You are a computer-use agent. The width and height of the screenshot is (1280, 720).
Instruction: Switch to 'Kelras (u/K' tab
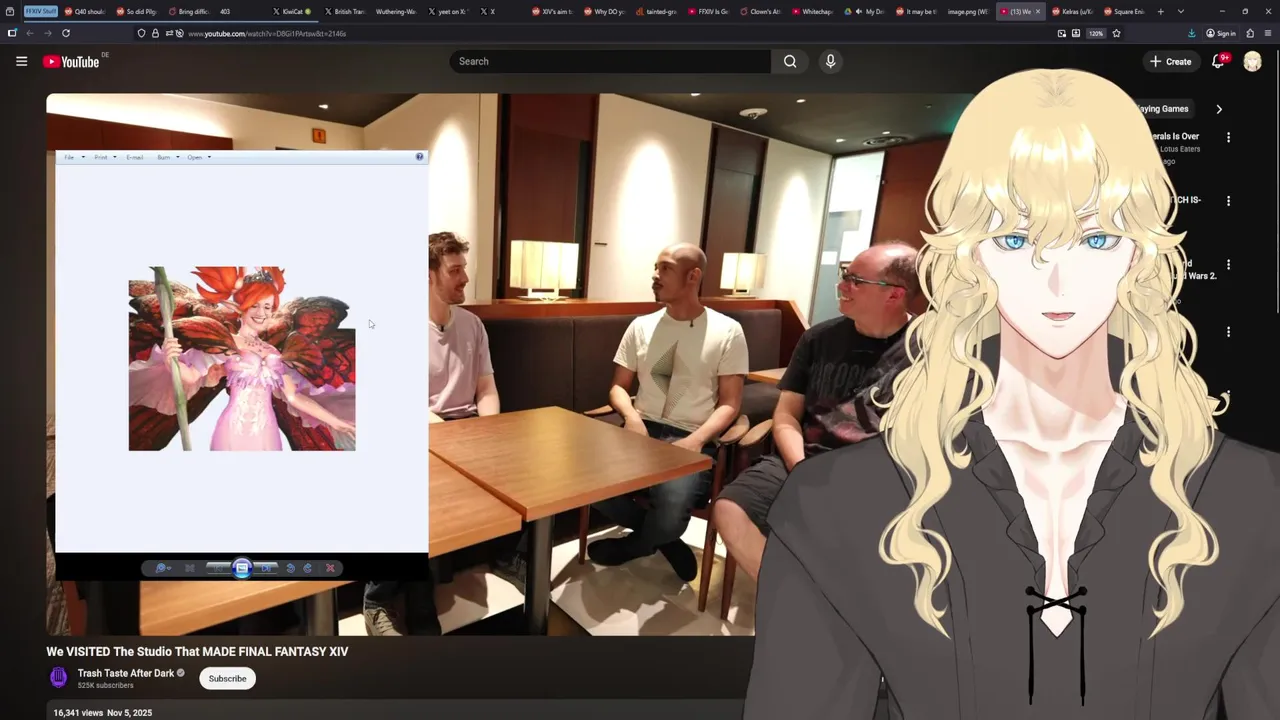click(1072, 11)
